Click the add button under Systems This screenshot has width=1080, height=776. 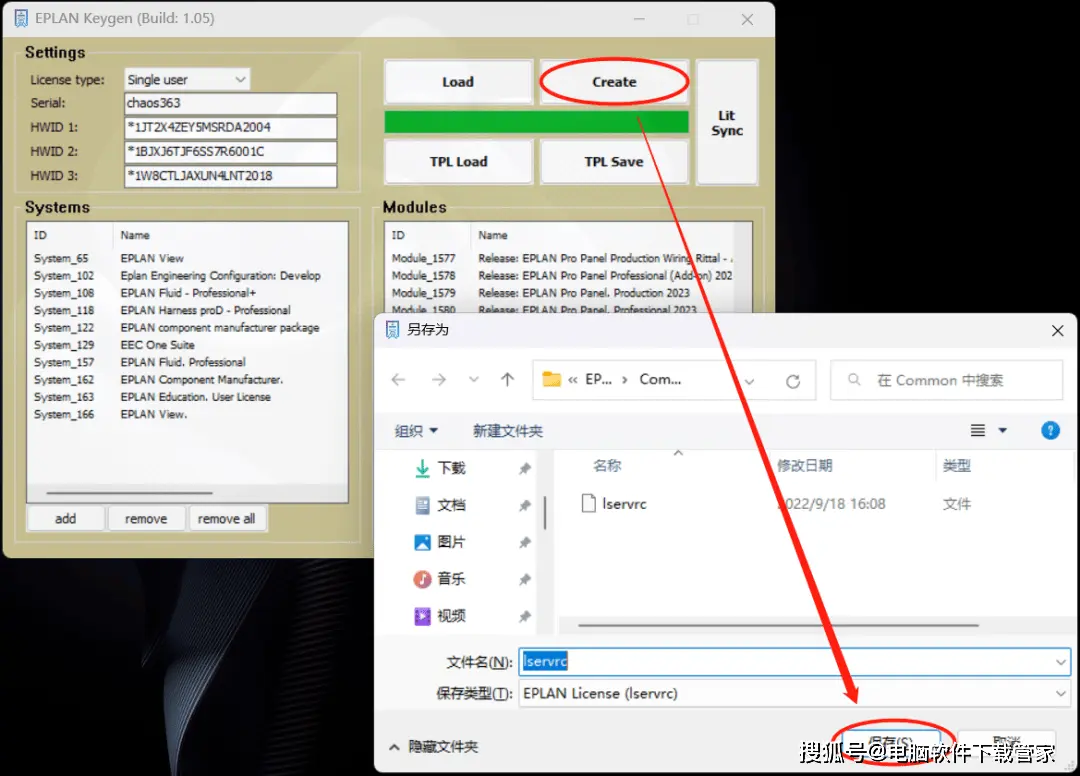(65, 518)
